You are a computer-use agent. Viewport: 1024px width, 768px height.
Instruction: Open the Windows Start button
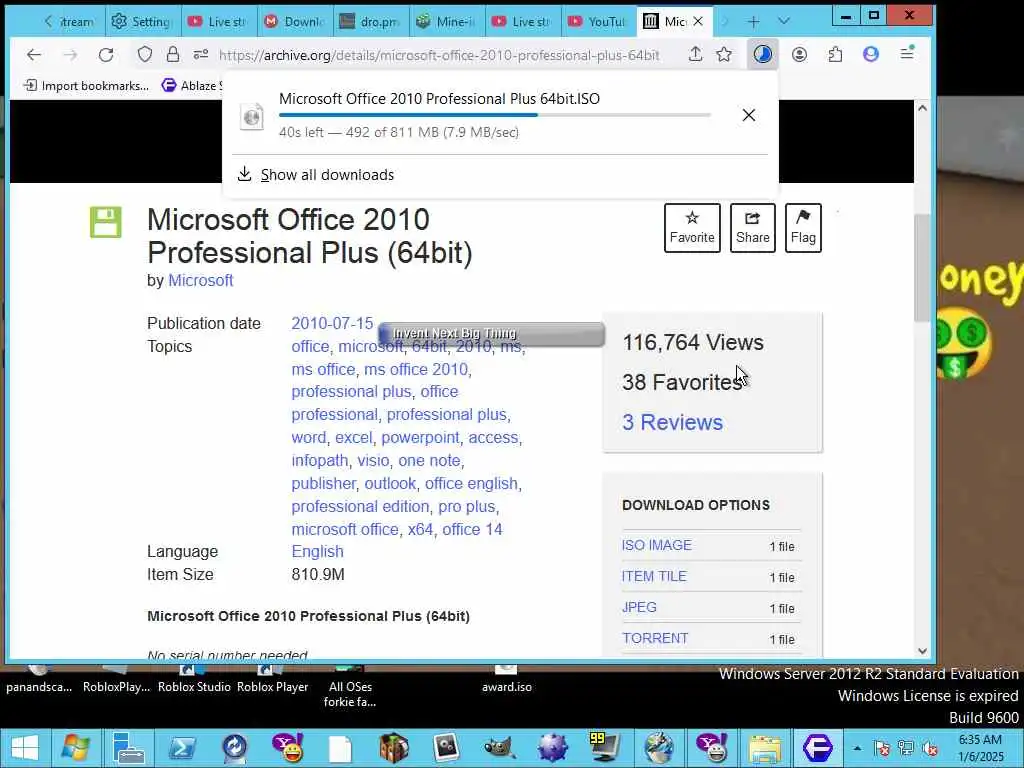[x=24, y=748]
